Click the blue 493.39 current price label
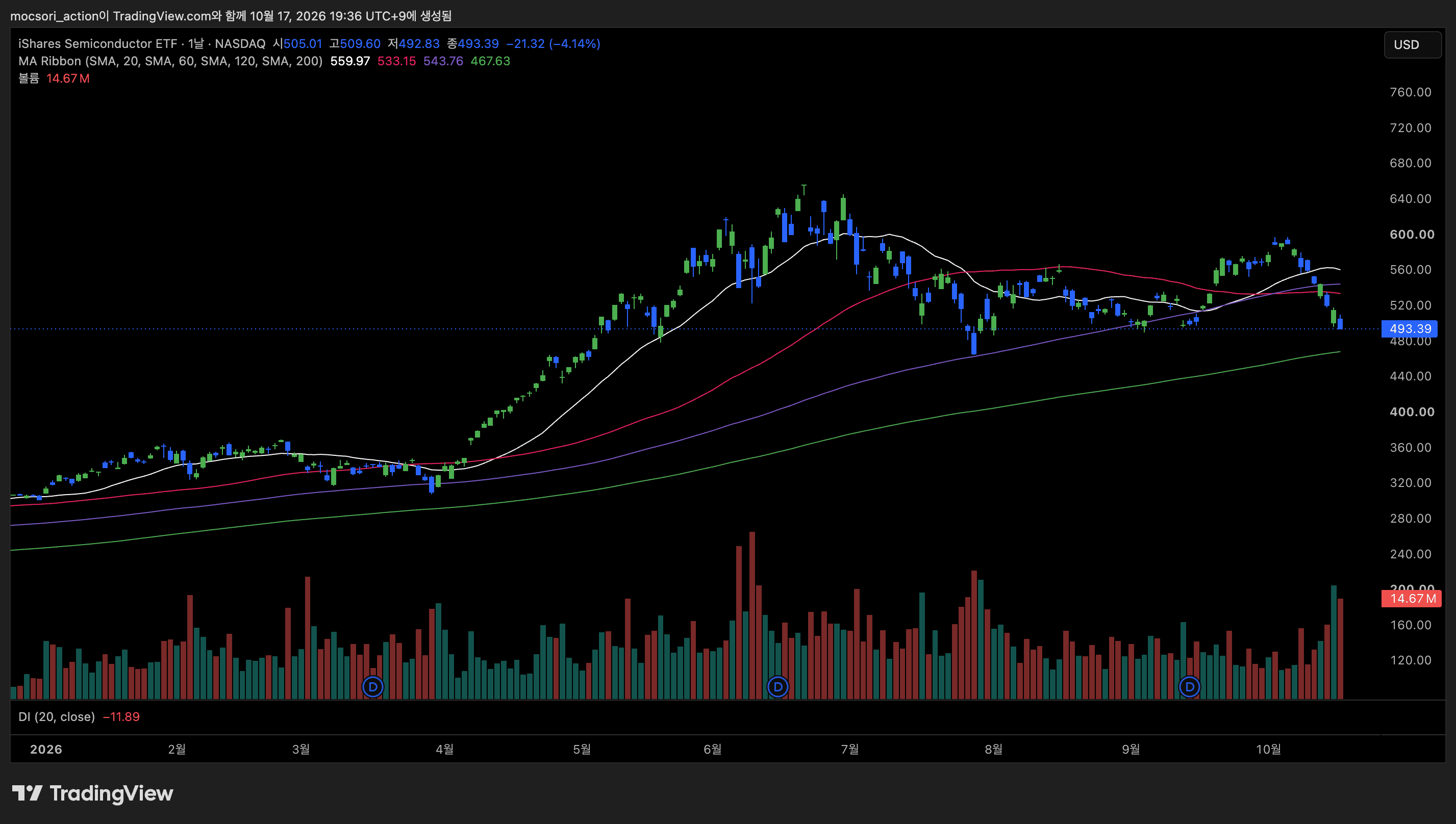1456x824 pixels. tap(1410, 329)
